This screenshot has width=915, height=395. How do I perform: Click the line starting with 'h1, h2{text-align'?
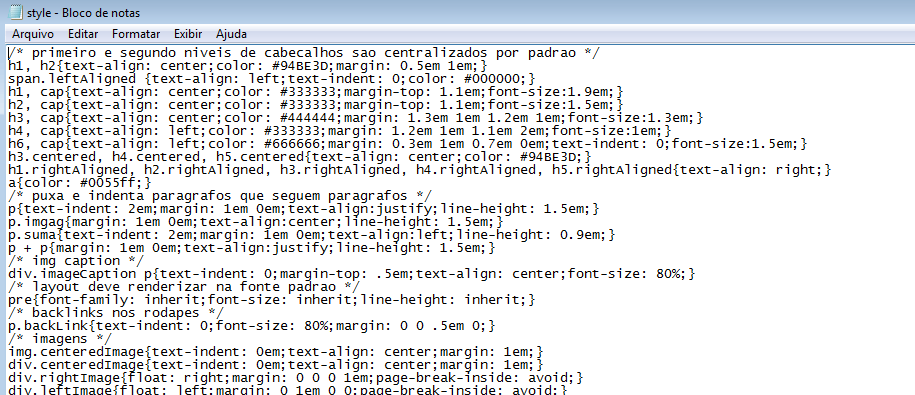click(247, 66)
